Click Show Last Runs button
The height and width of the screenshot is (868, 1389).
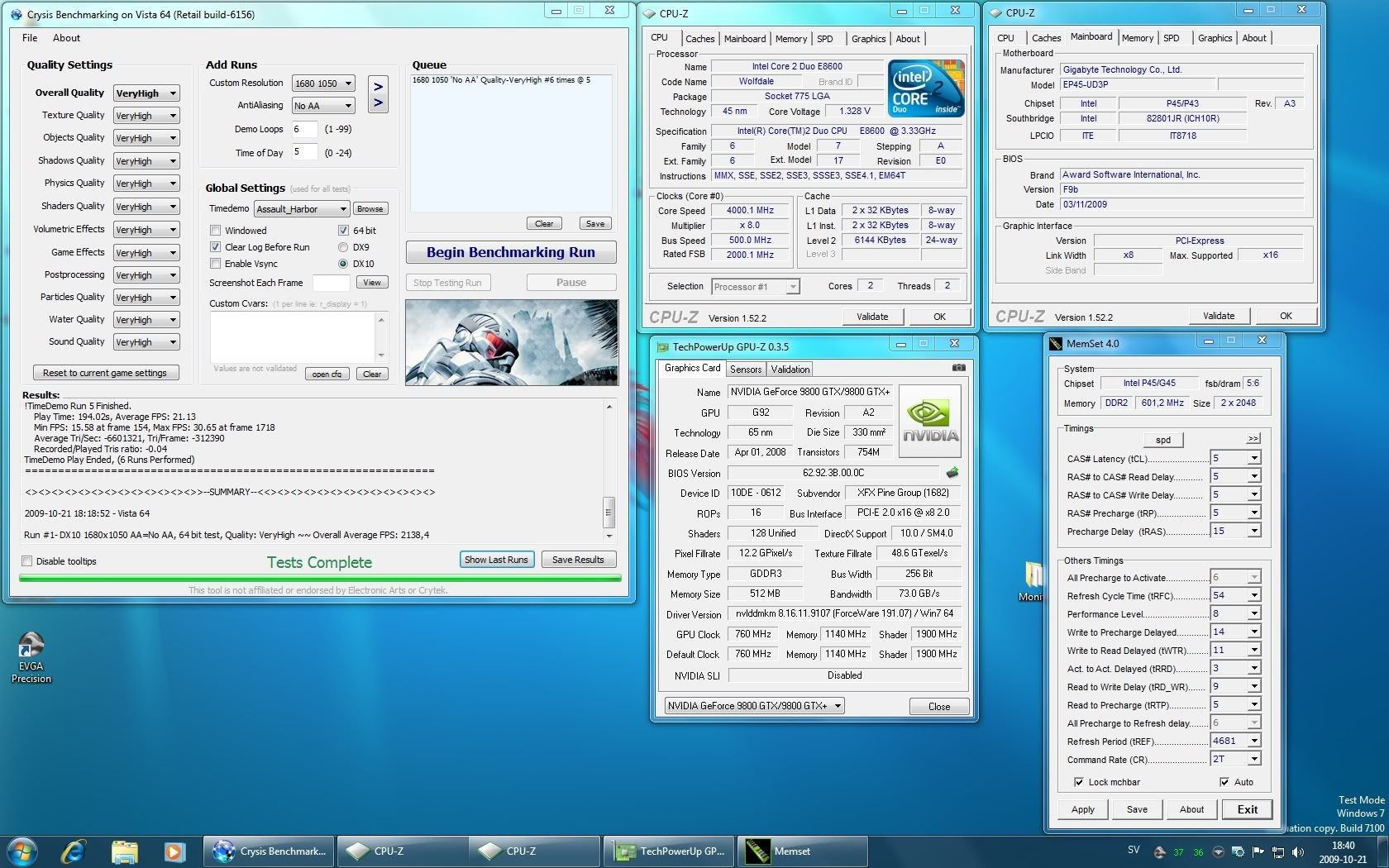coord(496,560)
